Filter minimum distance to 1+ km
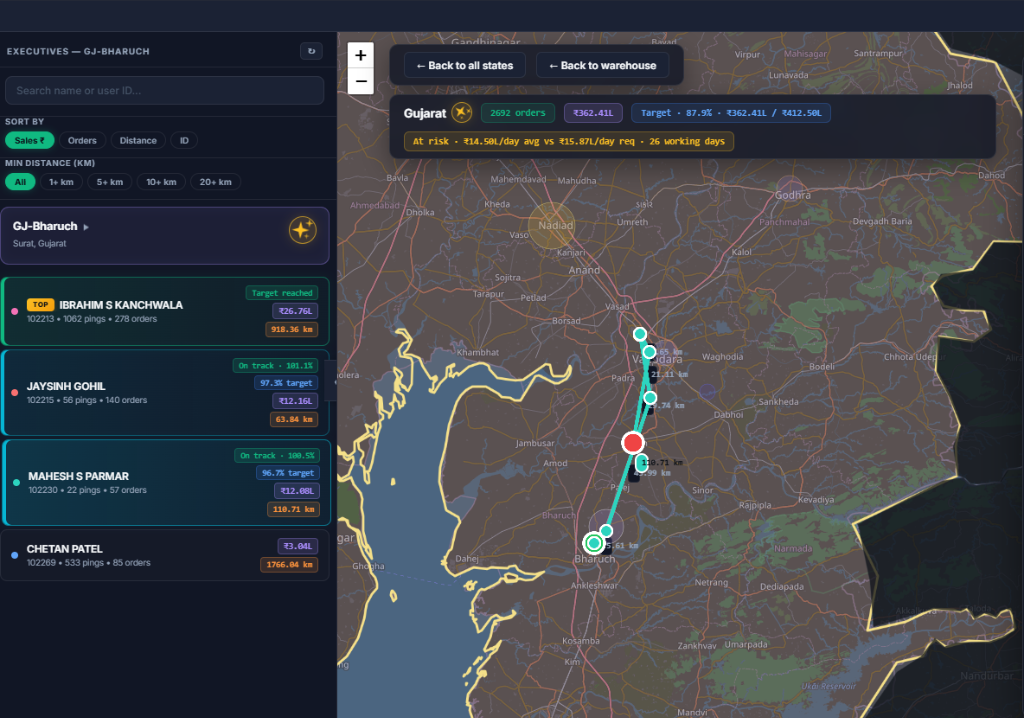This screenshot has height=718, width=1024. click(61, 182)
